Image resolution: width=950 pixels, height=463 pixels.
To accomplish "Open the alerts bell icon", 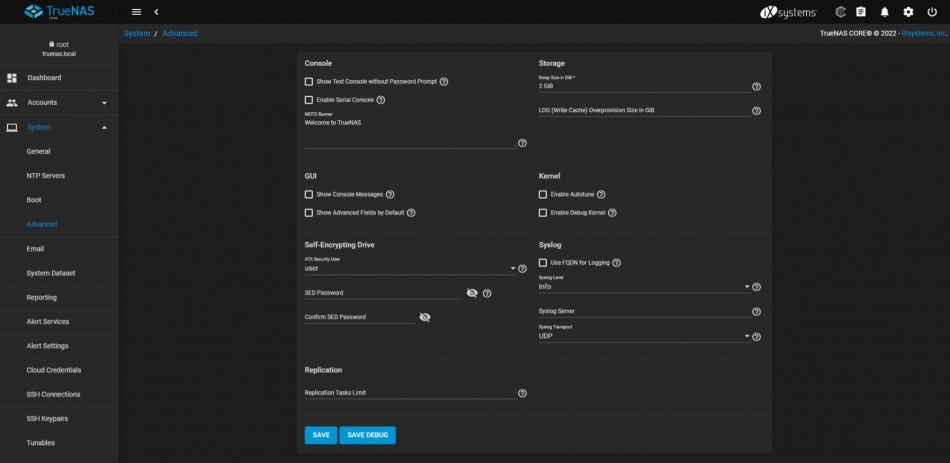I will click(884, 12).
